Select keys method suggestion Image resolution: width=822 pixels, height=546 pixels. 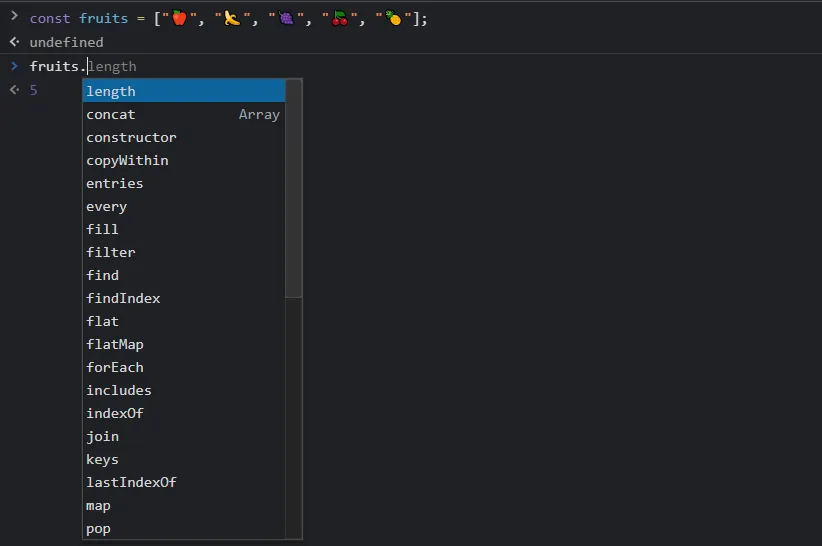(x=183, y=460)
